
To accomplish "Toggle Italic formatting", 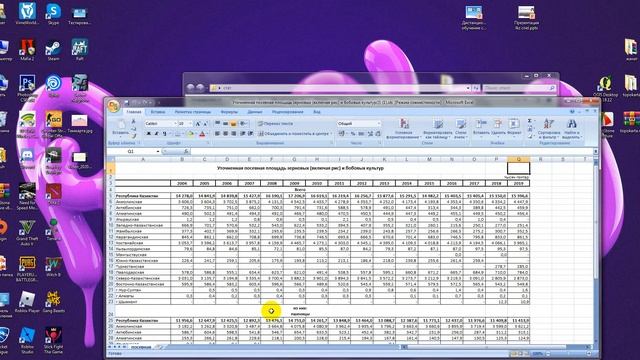I will (x=156, y=134).
